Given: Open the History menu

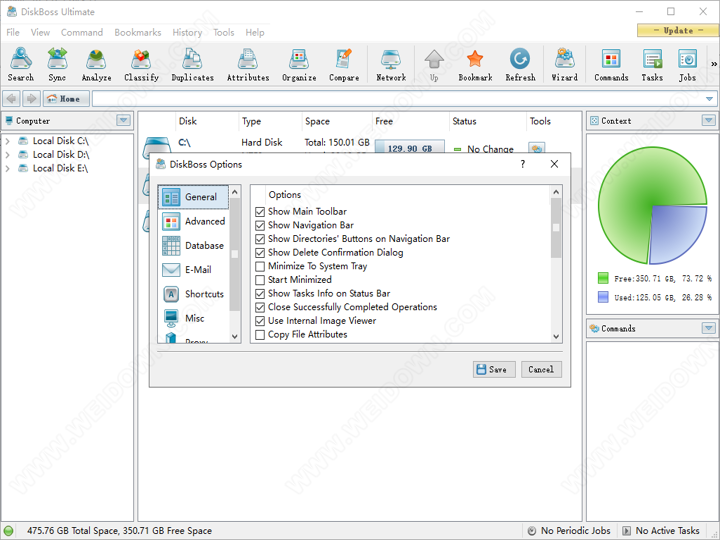Looking at the screenshot, I should [x=187, y=33].
